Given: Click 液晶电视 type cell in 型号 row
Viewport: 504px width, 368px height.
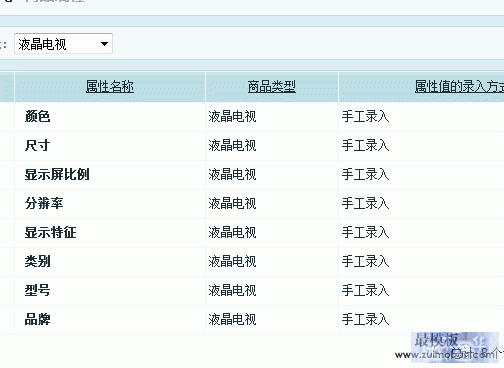Looking at the screenshot, I should [x=232, y=291].
